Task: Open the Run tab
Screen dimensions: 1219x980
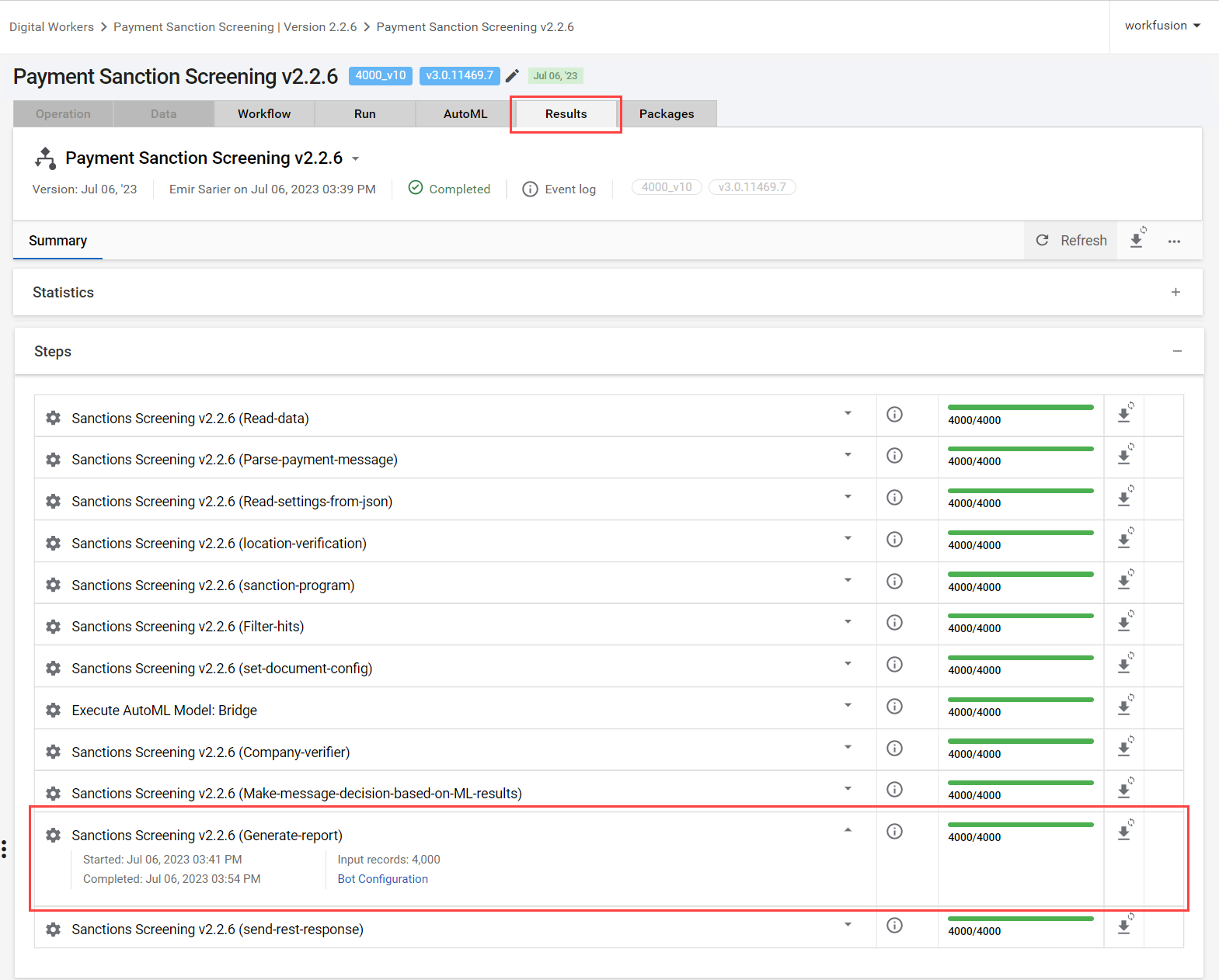Action: click(x=365, y=113)
